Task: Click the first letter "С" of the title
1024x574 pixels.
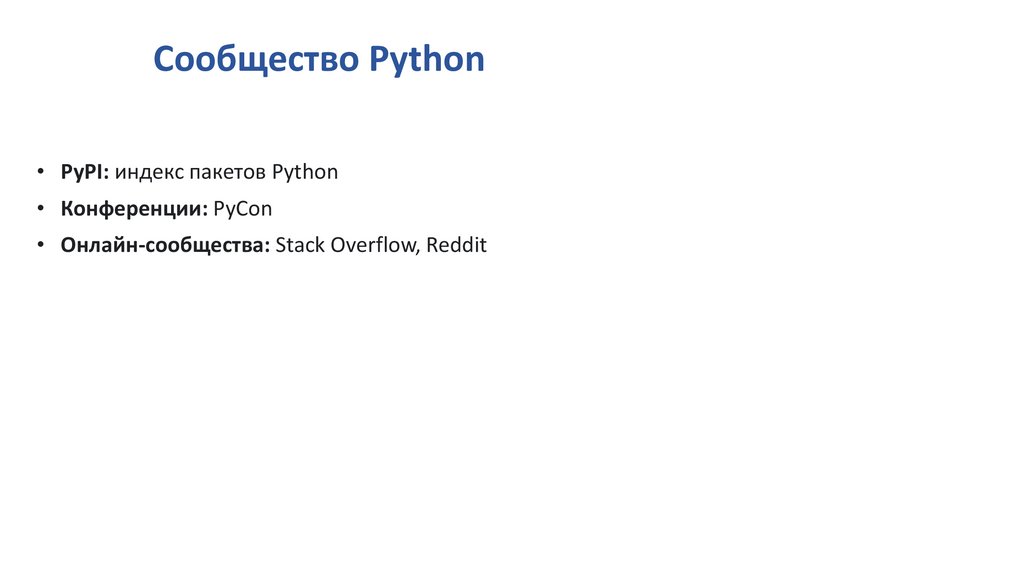Action: click(164, 59)
